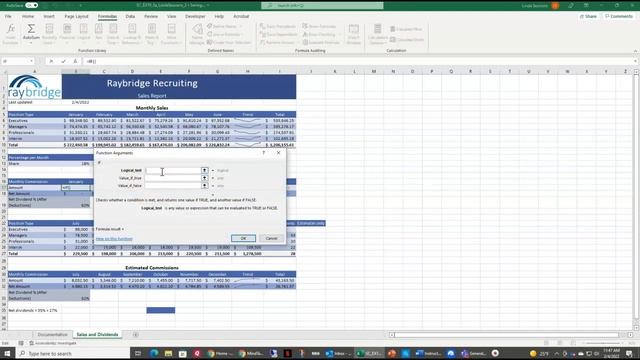The height and width of the screenshot is (360, 640).
Task: Switch to Insert ribbon tab
Action: point(49,16)
